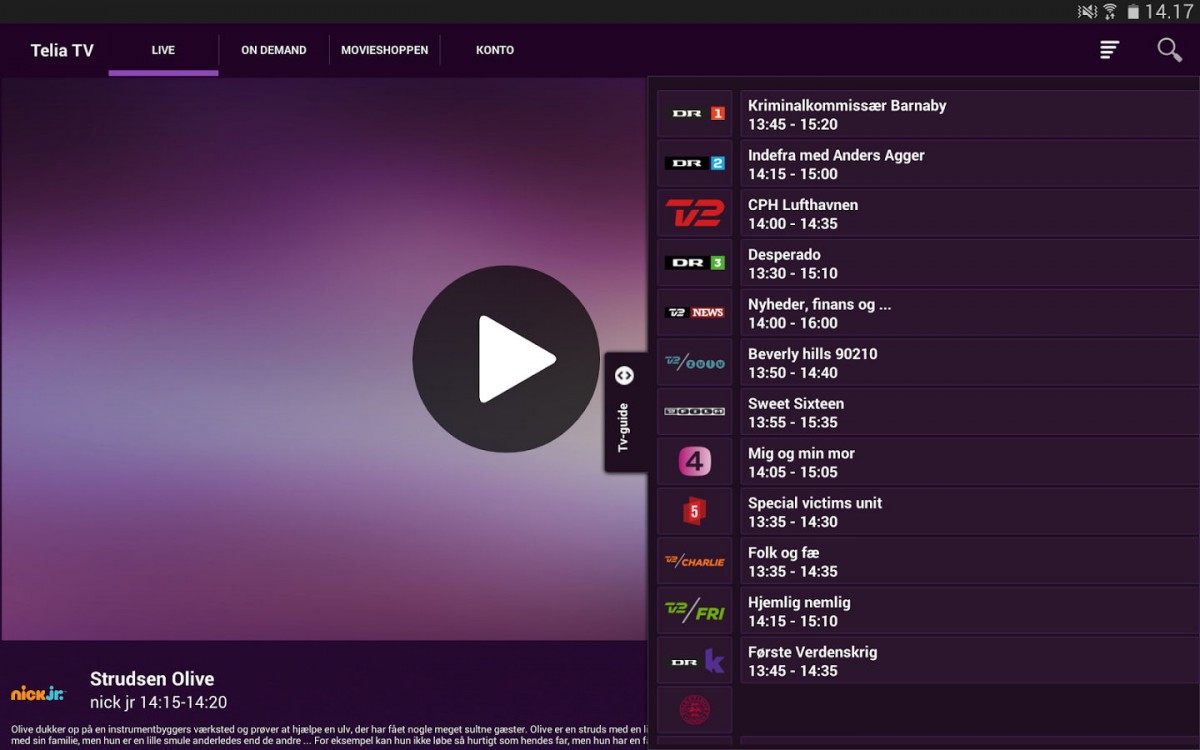The height and width of the screenshot is (750, 1200).
Task: Tap the nick jr. logo
Action: click(38, 692)
